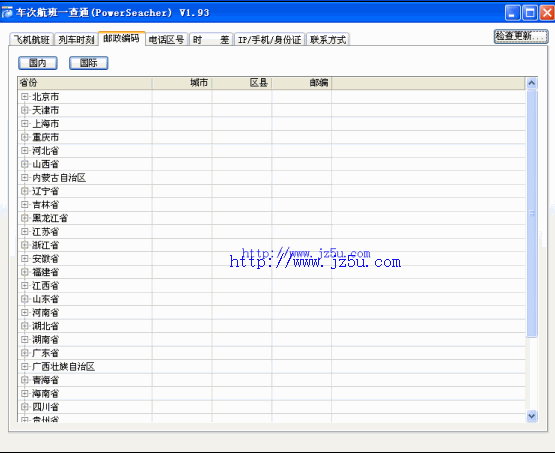555x453 pixels.
Task: Open the 电话区号 tab
Action: 166,39
